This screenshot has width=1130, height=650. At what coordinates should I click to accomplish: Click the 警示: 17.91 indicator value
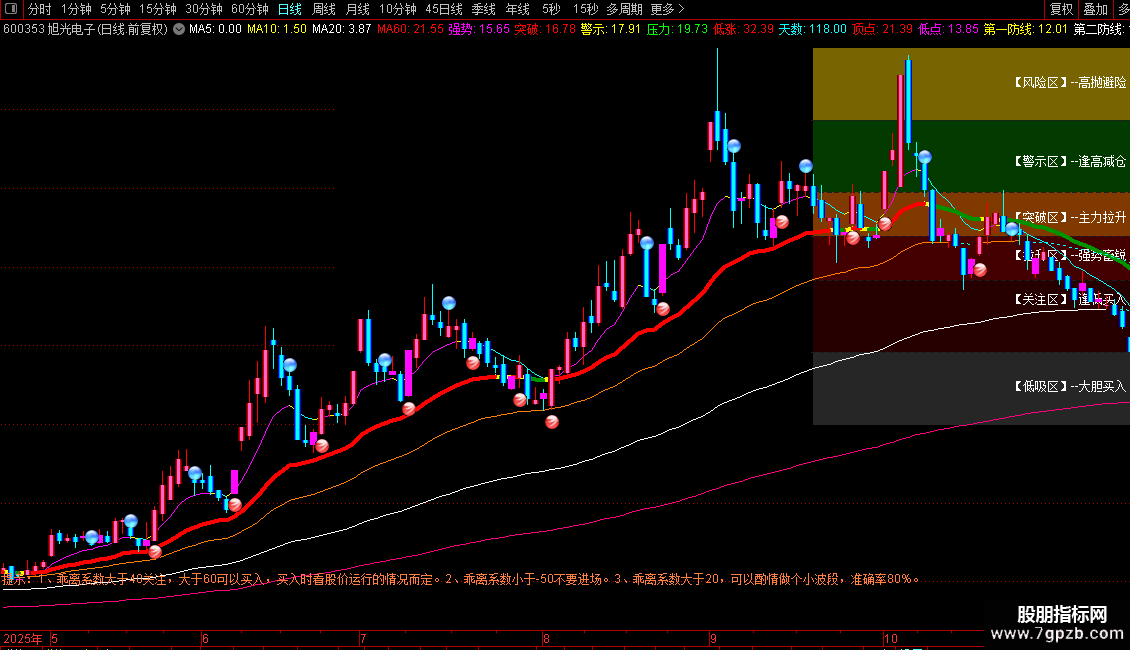(x=610, y=30)
